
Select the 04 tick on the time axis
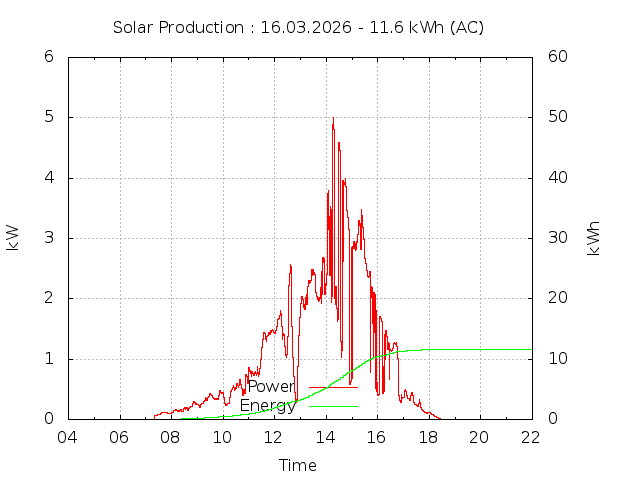(x=68, y=437)
